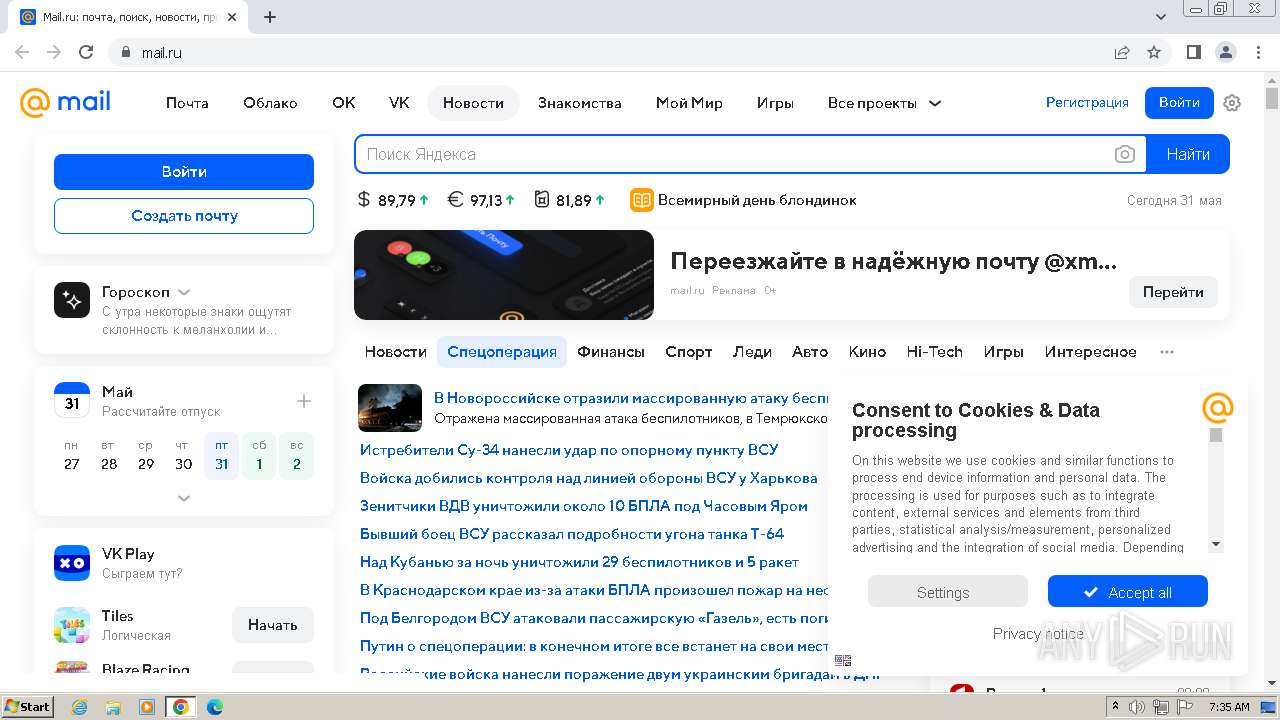Image resolution: width=1280 pixels, height=720 pixels.
Task: Expand the Все проекты dropdown
Action: click(884, 103)
